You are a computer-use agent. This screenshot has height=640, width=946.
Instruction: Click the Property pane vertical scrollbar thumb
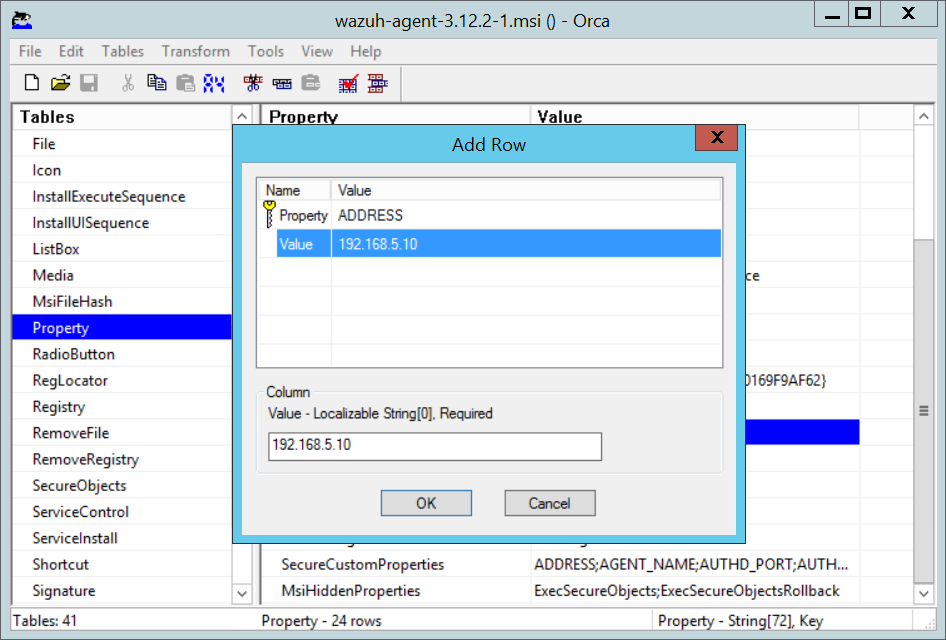coord(924,411)
